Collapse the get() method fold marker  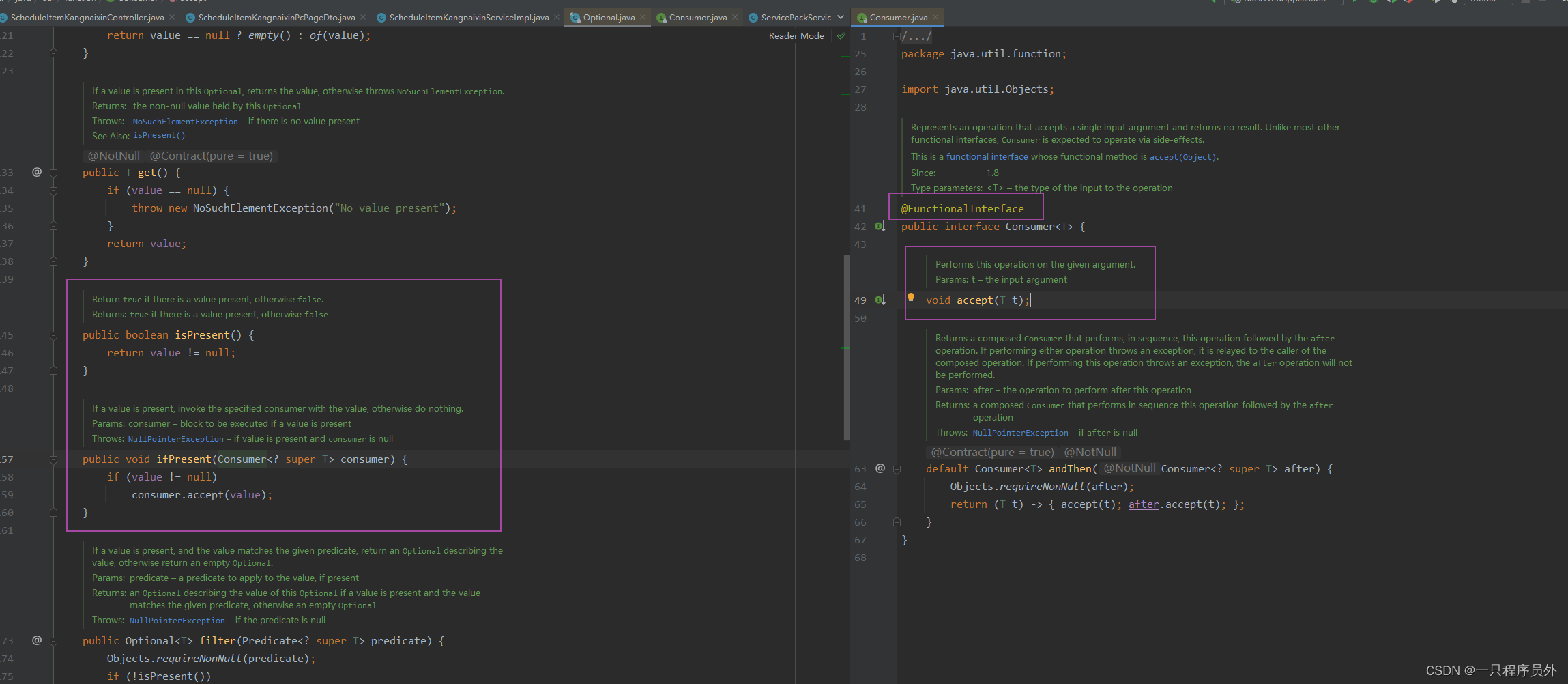(x=53, y=173)
